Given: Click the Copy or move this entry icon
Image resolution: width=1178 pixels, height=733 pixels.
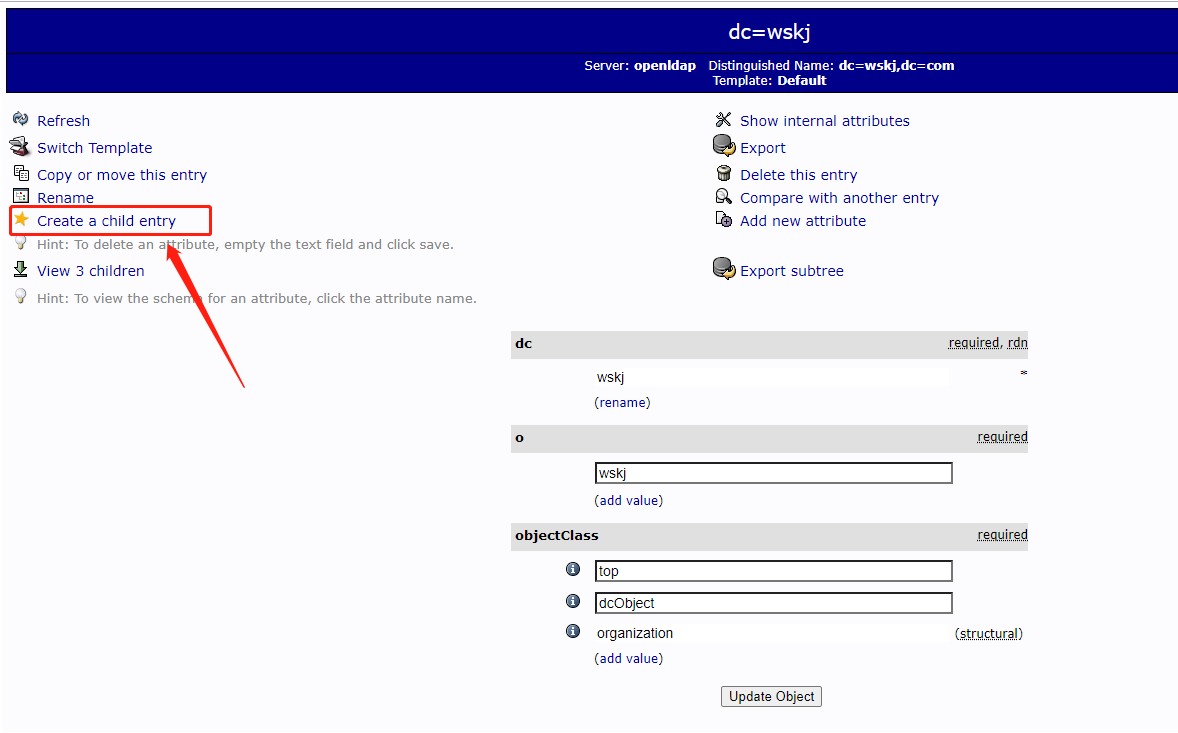Looking at the screenshot, I should (x=21, y=172).
